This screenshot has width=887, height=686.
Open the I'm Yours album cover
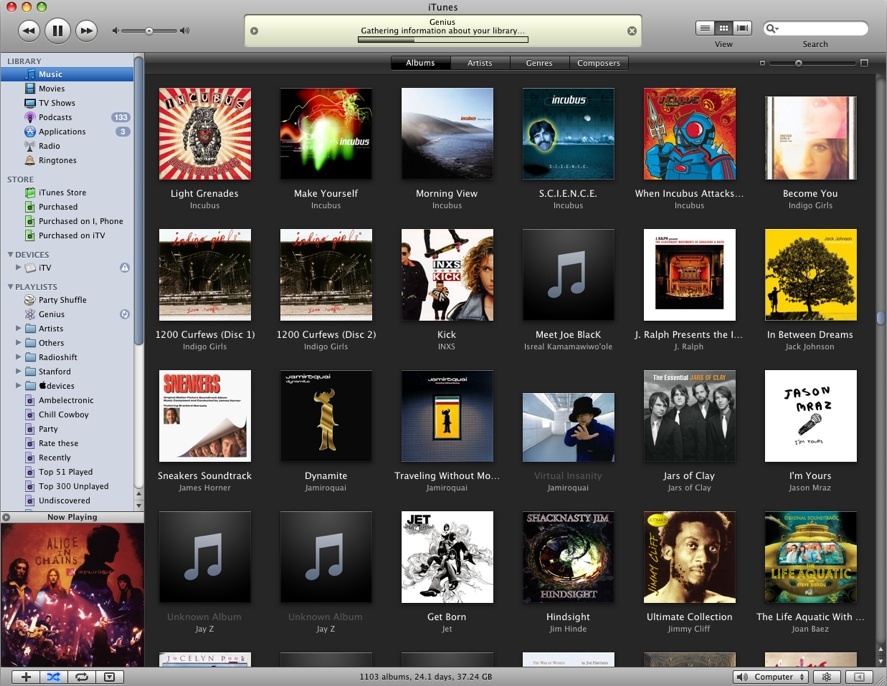pyautogui.click(x=811, y=416)
